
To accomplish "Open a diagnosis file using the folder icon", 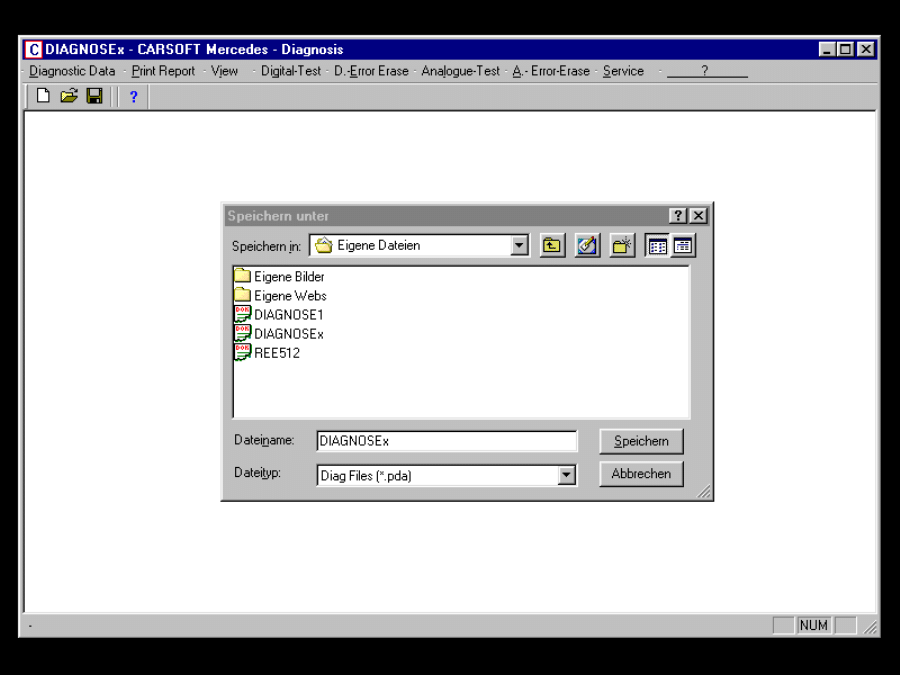I will click(x=67, y=97).
